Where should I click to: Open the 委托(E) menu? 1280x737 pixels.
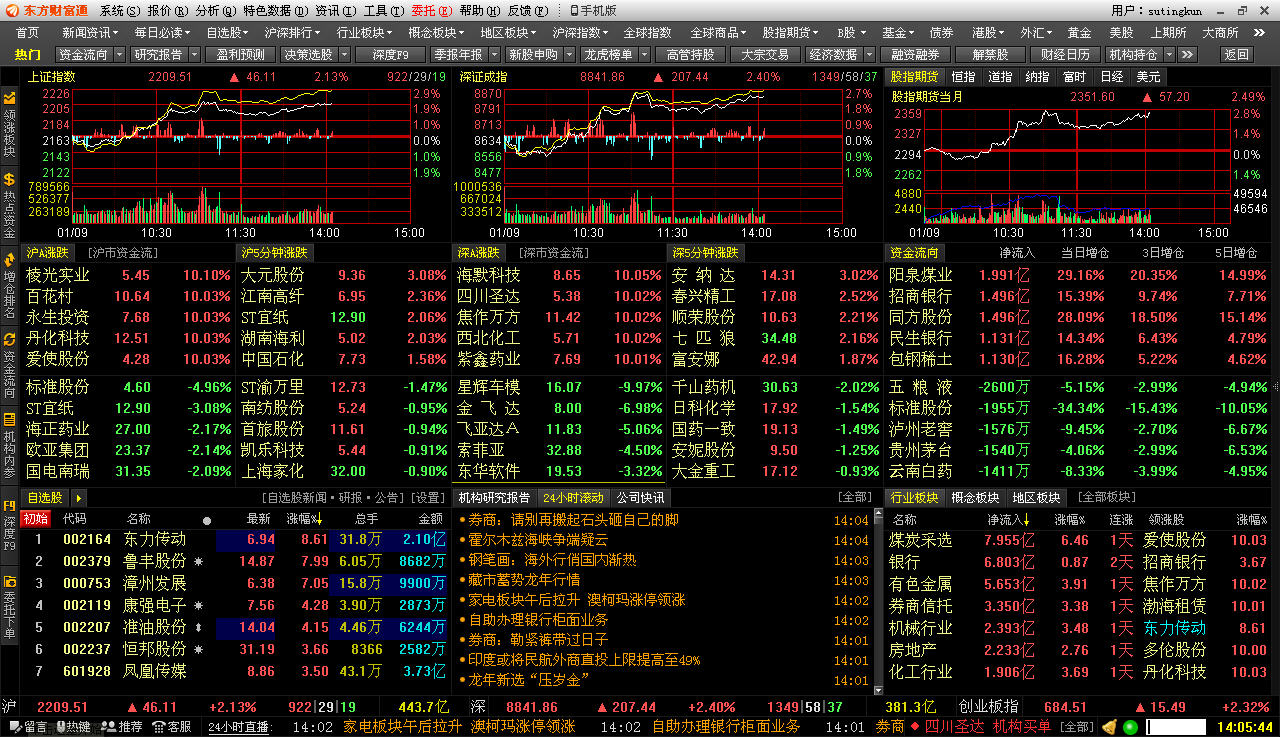coord(432,10)
